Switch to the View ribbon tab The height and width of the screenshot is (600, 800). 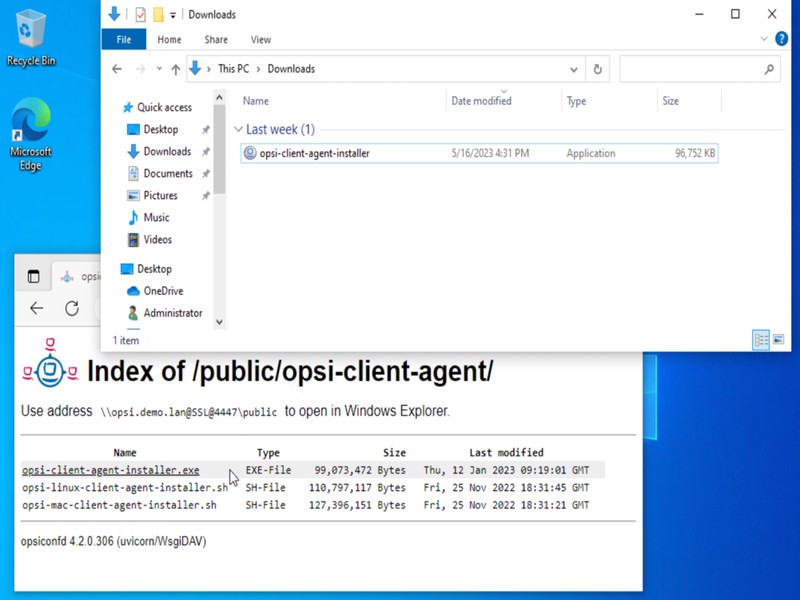coord(260,40)
